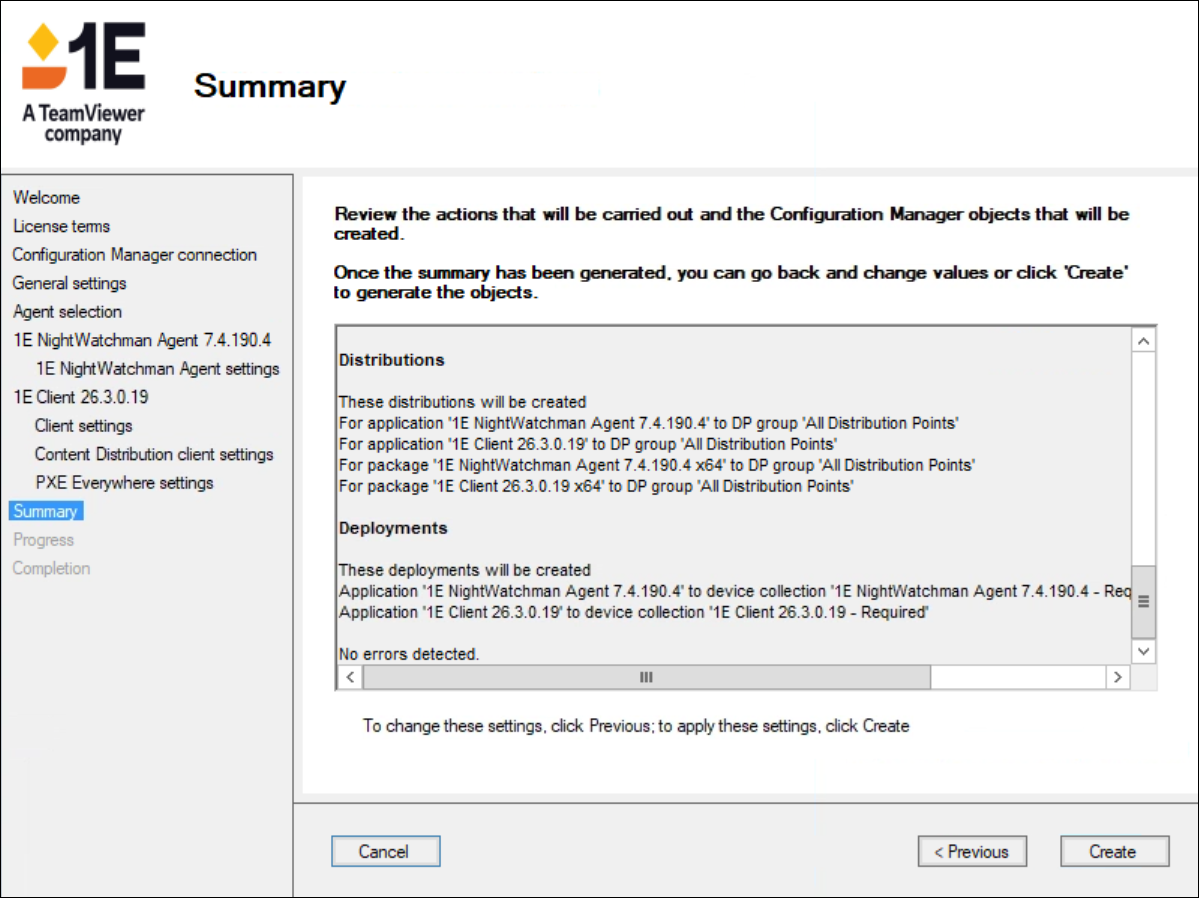This screenshot has width=1199, height=898.
Task: Open the General settings step
Action: tap(70, 283)
